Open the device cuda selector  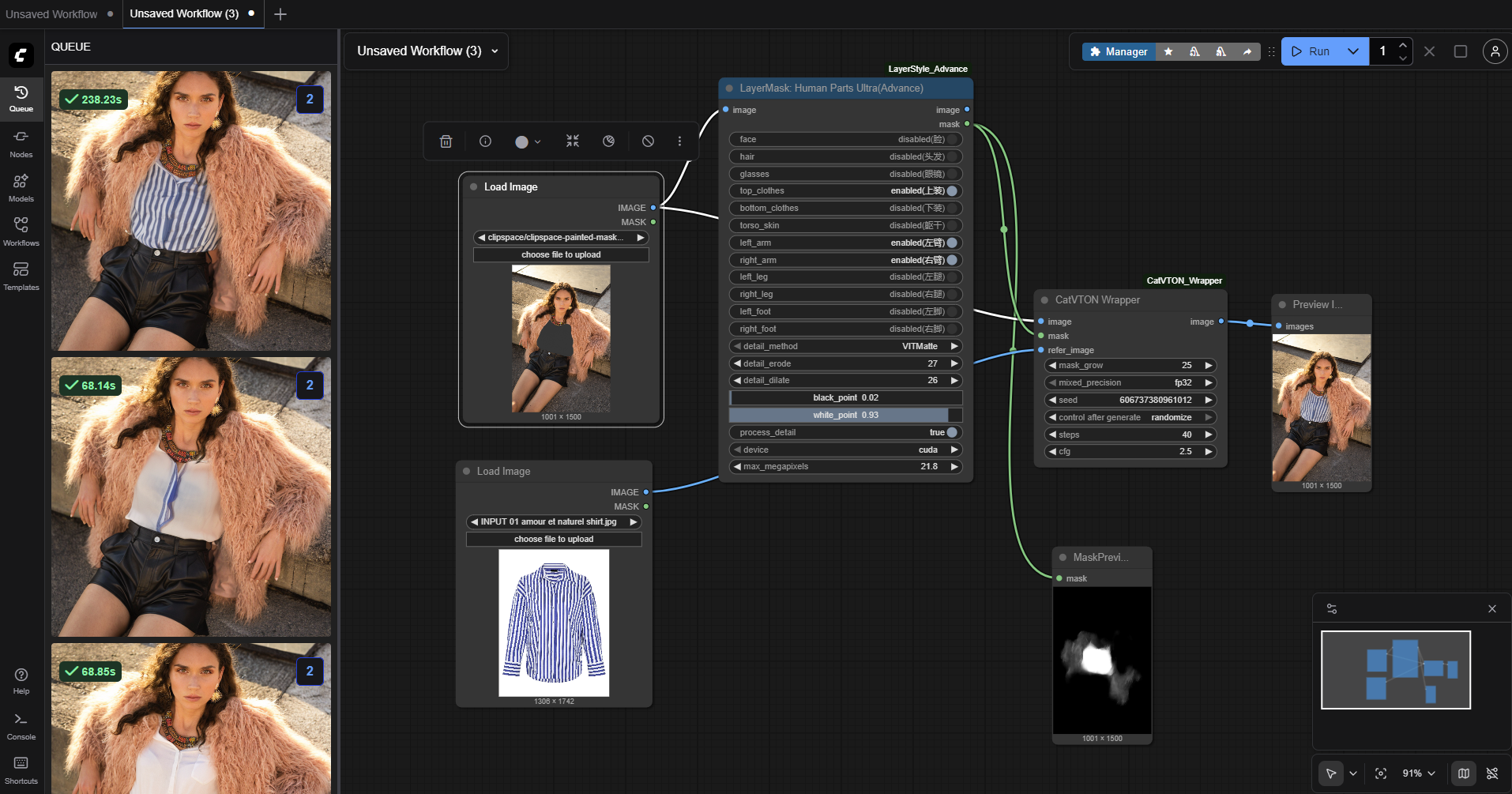point(845,450)
